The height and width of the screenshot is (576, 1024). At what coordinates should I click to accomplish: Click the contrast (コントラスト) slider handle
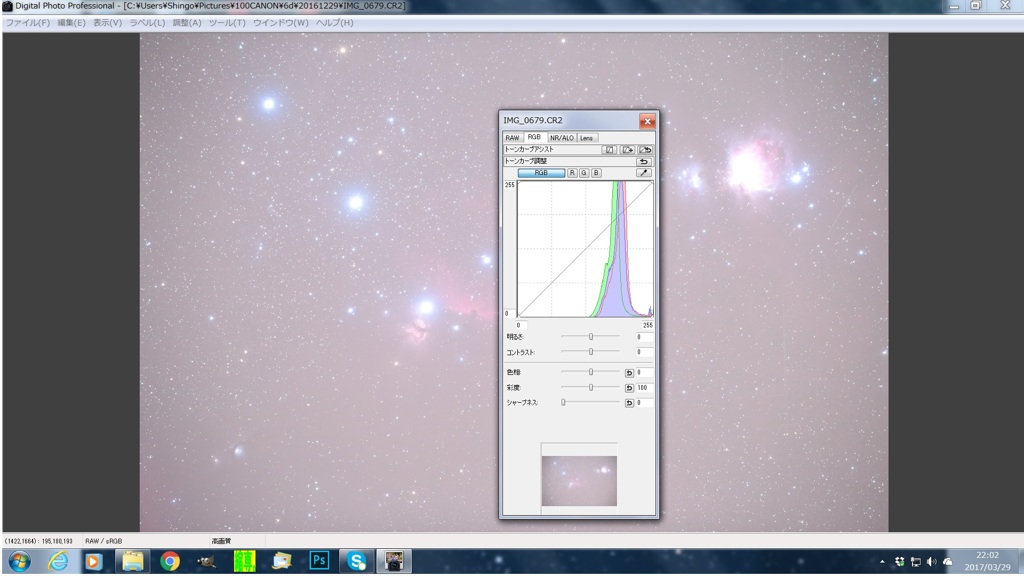(x=591, y=352)
